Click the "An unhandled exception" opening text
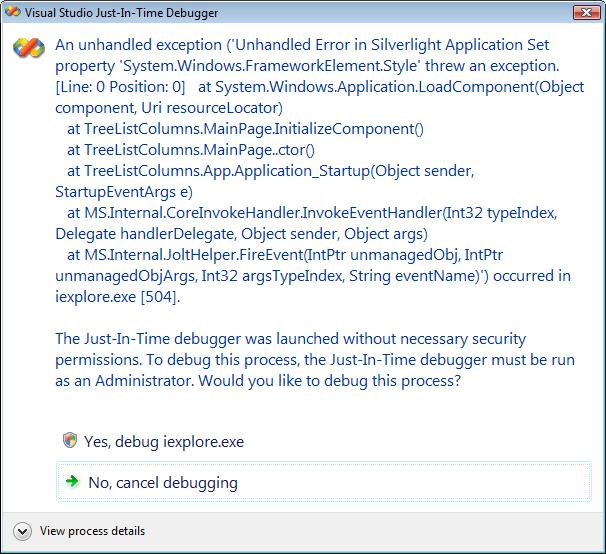Viewport: 606px width, 554px height. click(138, 46)
